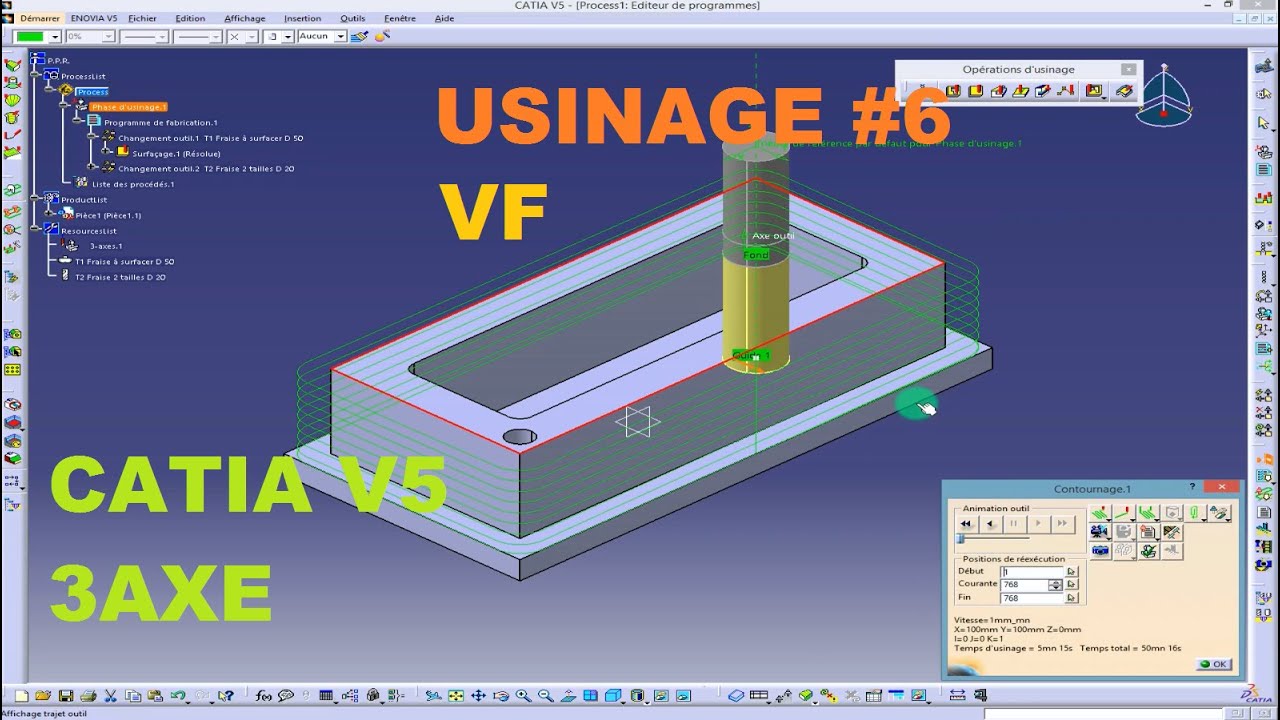This screenshot has height=720, width=1280.
Task: Click the 3D compass in the viewport corner
Action: (x=1164, y=97)
